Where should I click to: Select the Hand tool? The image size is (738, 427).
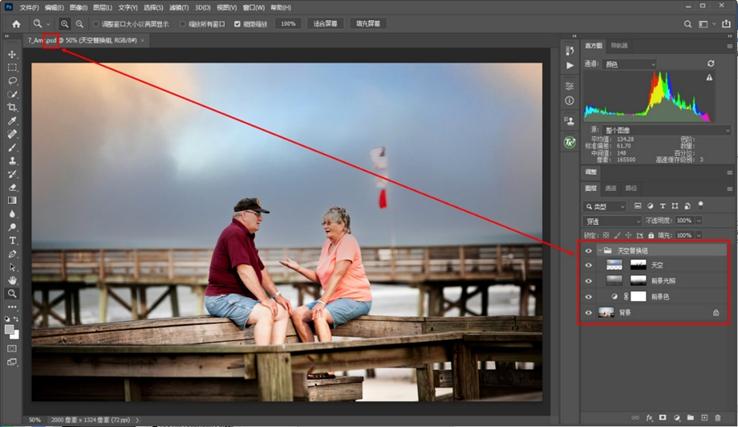[x=13, y=280]
